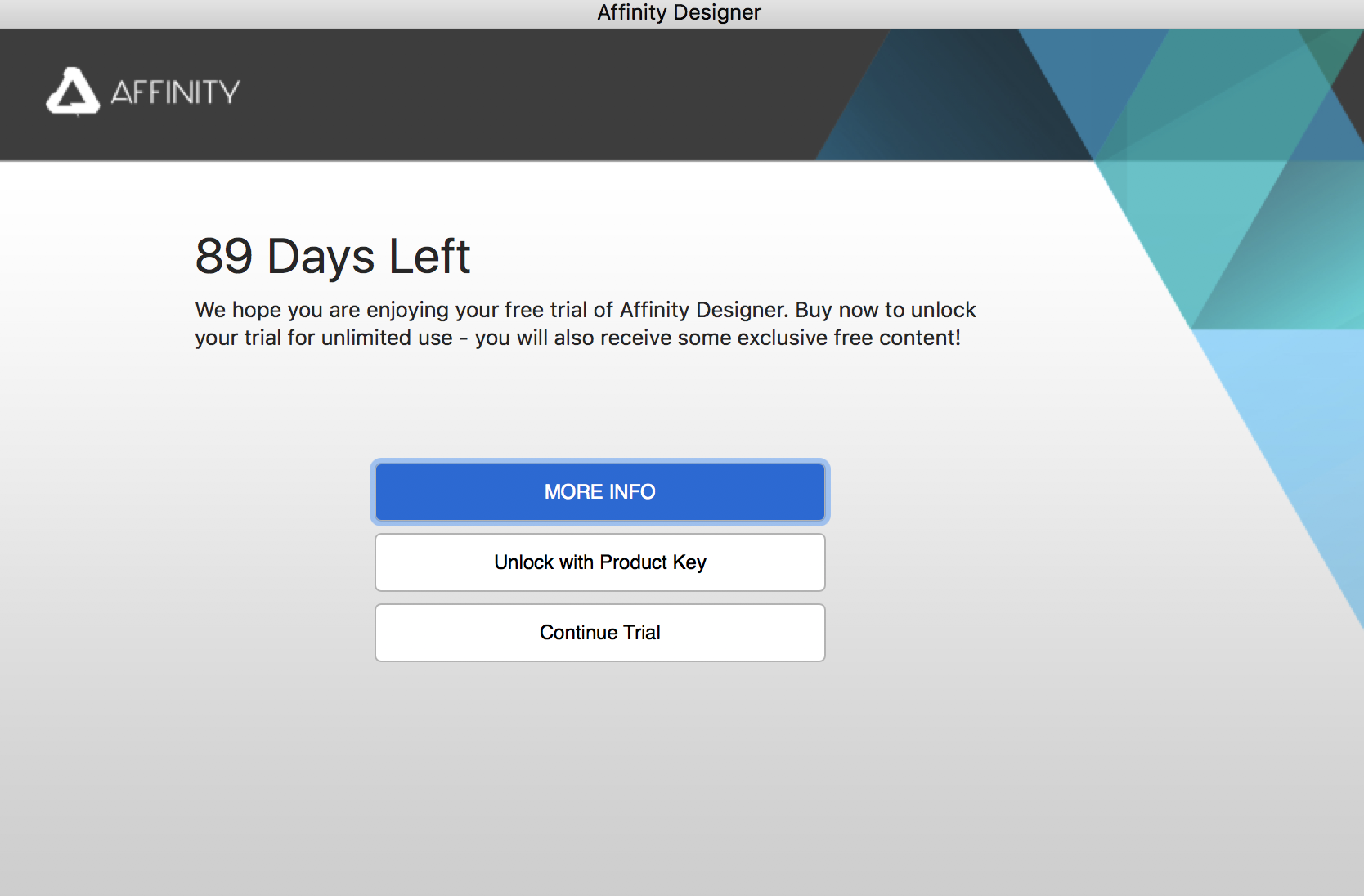Click the '89 Days Left' heading

point(333,256)
